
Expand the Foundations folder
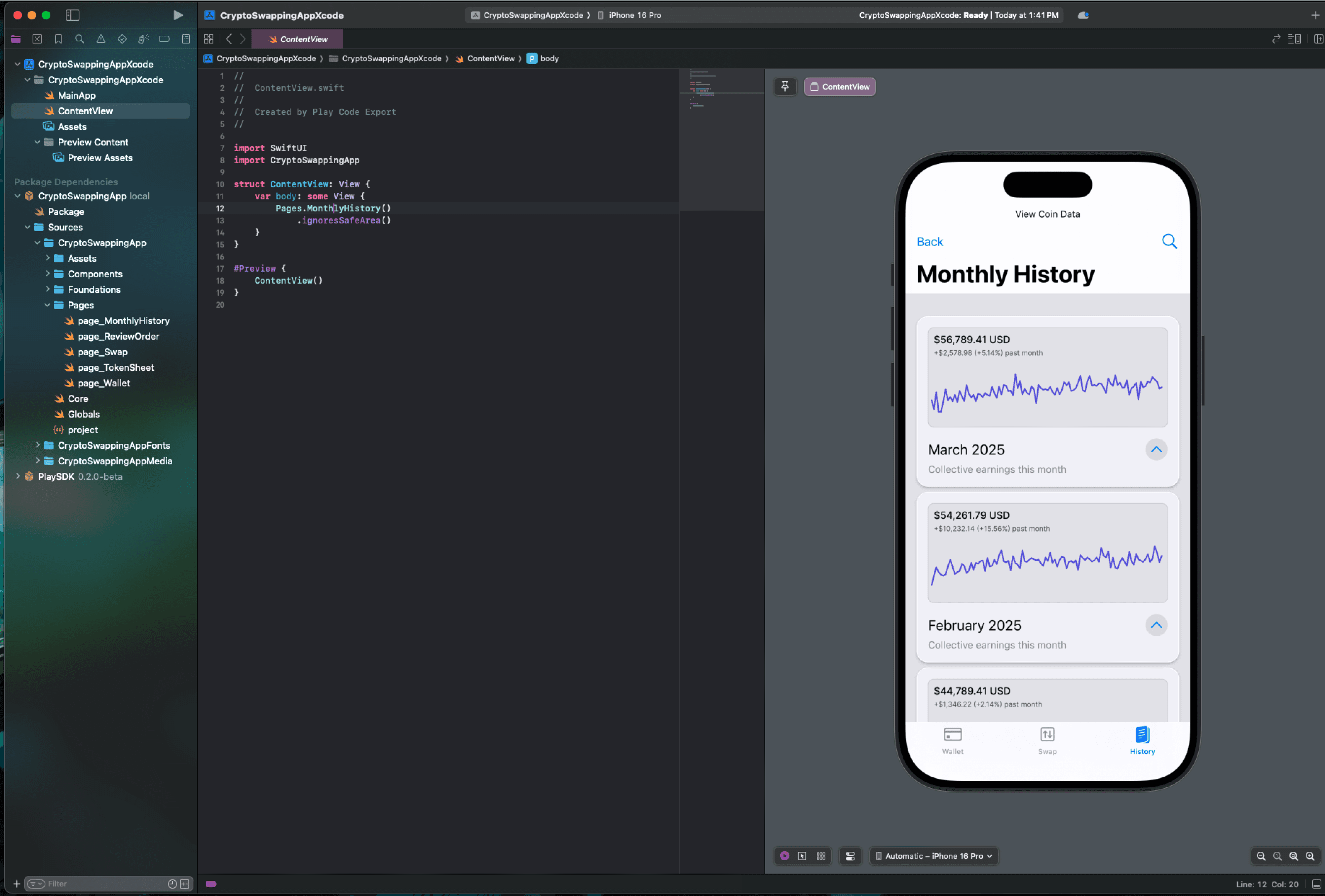[47, 289]
